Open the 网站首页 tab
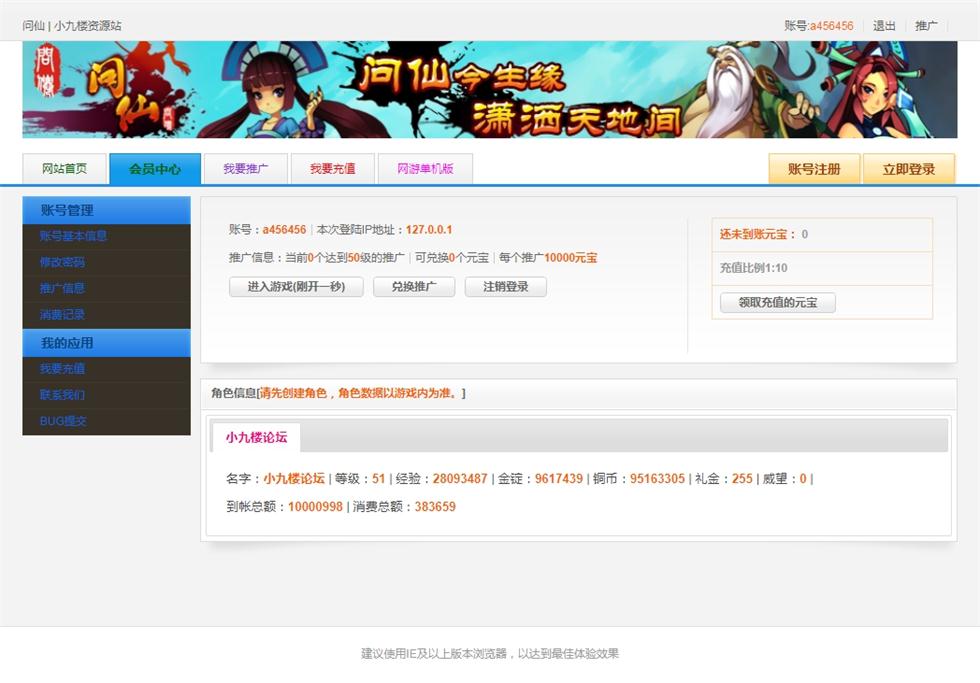 pos(65,169)
